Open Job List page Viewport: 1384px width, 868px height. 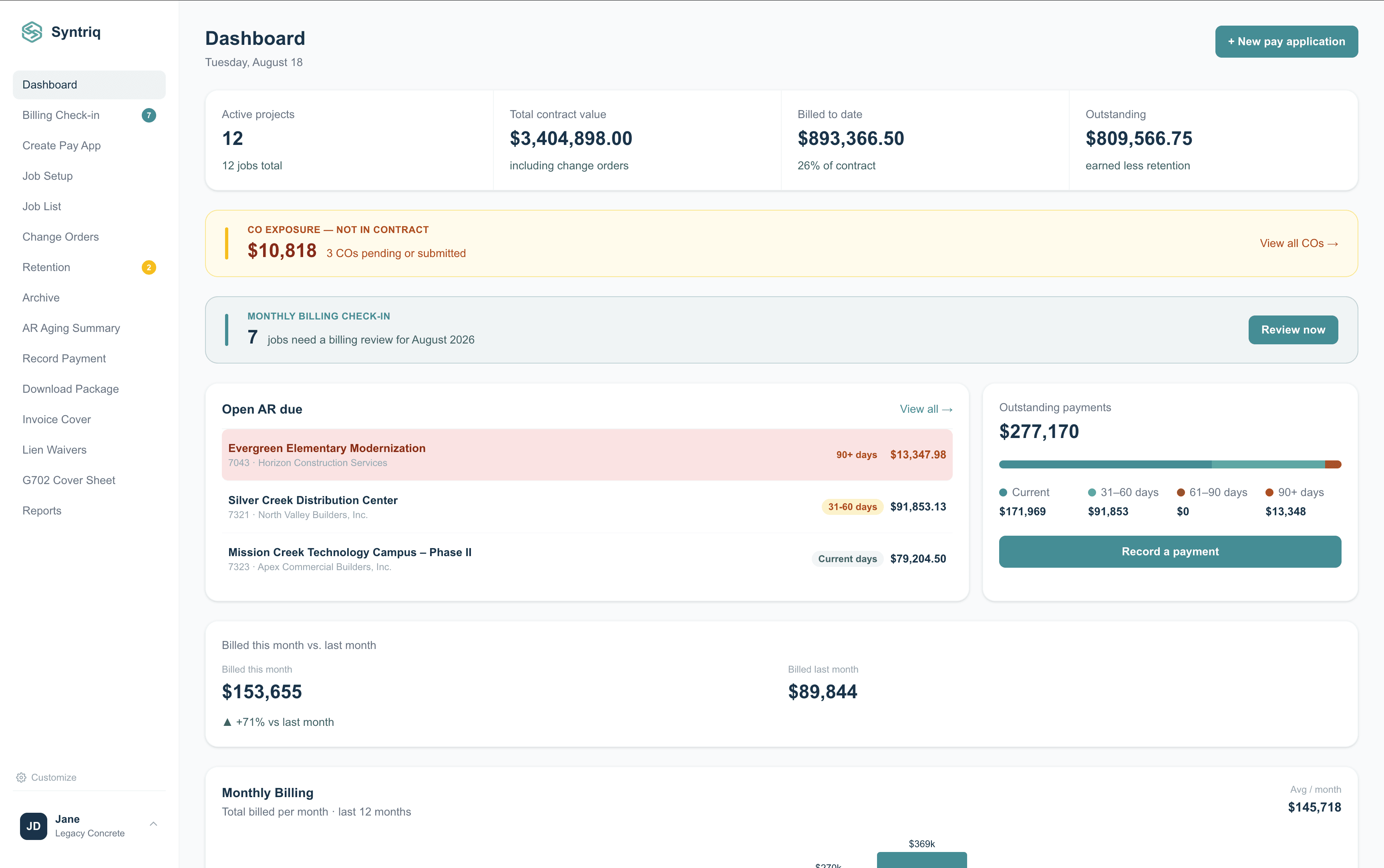point(89,207)
